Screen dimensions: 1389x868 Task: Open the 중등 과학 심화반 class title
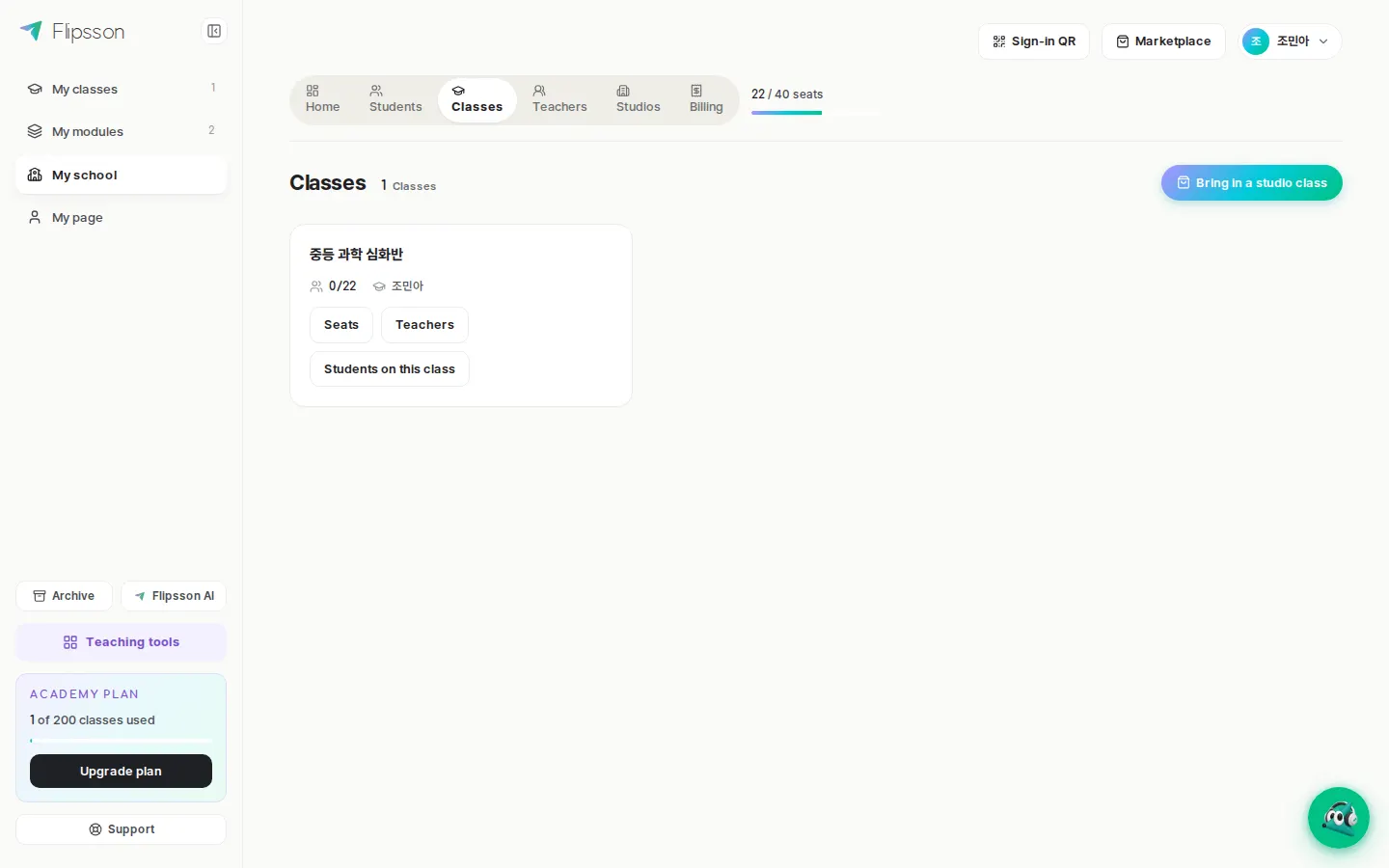(356, 255)
